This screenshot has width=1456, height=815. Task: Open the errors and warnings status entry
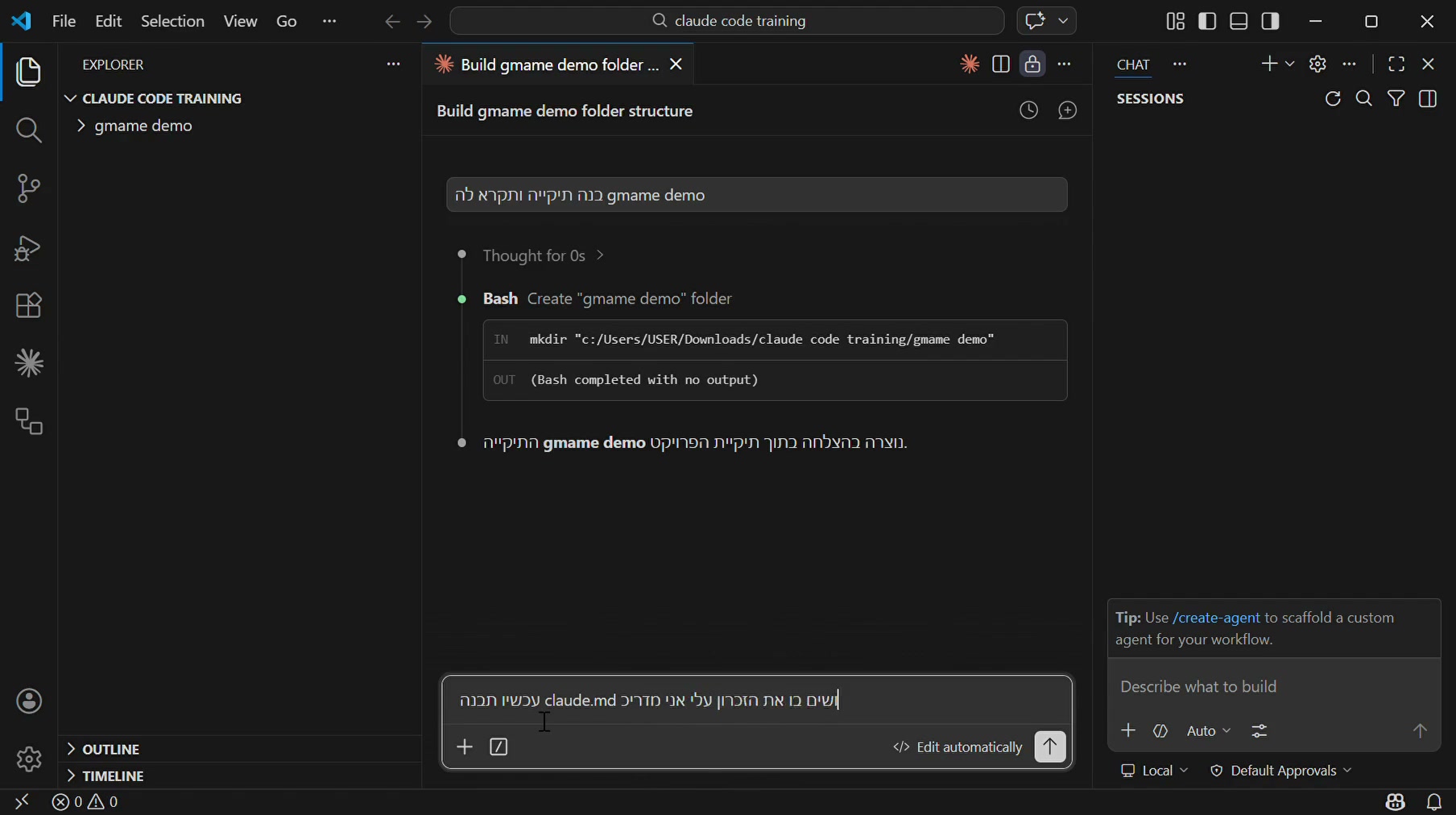pyautogui.click(x=85, y=802)
